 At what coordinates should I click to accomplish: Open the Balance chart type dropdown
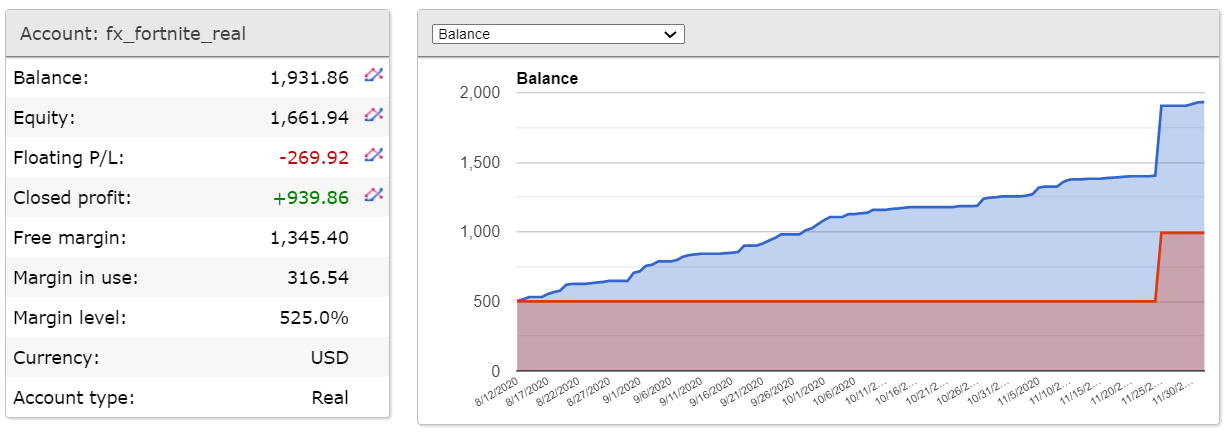click(558, 34)
